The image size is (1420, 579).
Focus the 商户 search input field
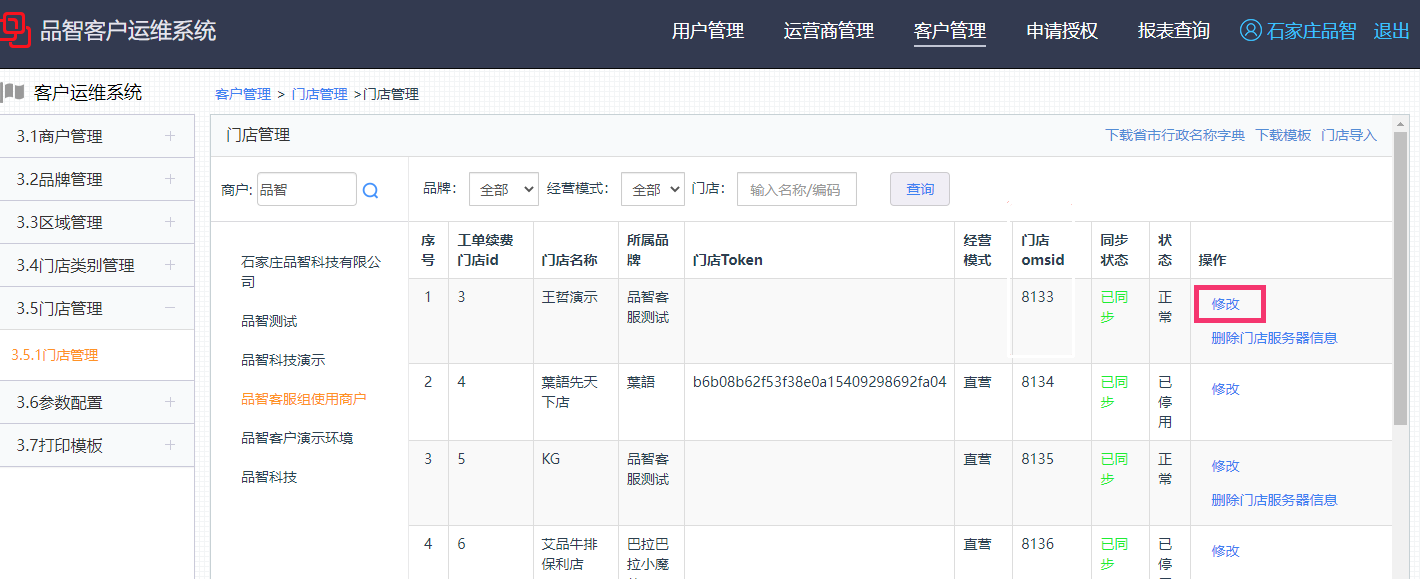[x=307, y=189]
